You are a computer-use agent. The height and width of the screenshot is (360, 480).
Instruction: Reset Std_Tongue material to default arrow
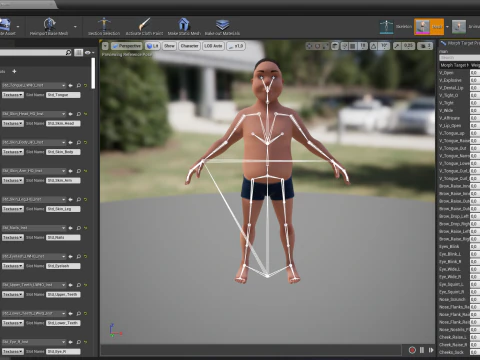(86, 86)
